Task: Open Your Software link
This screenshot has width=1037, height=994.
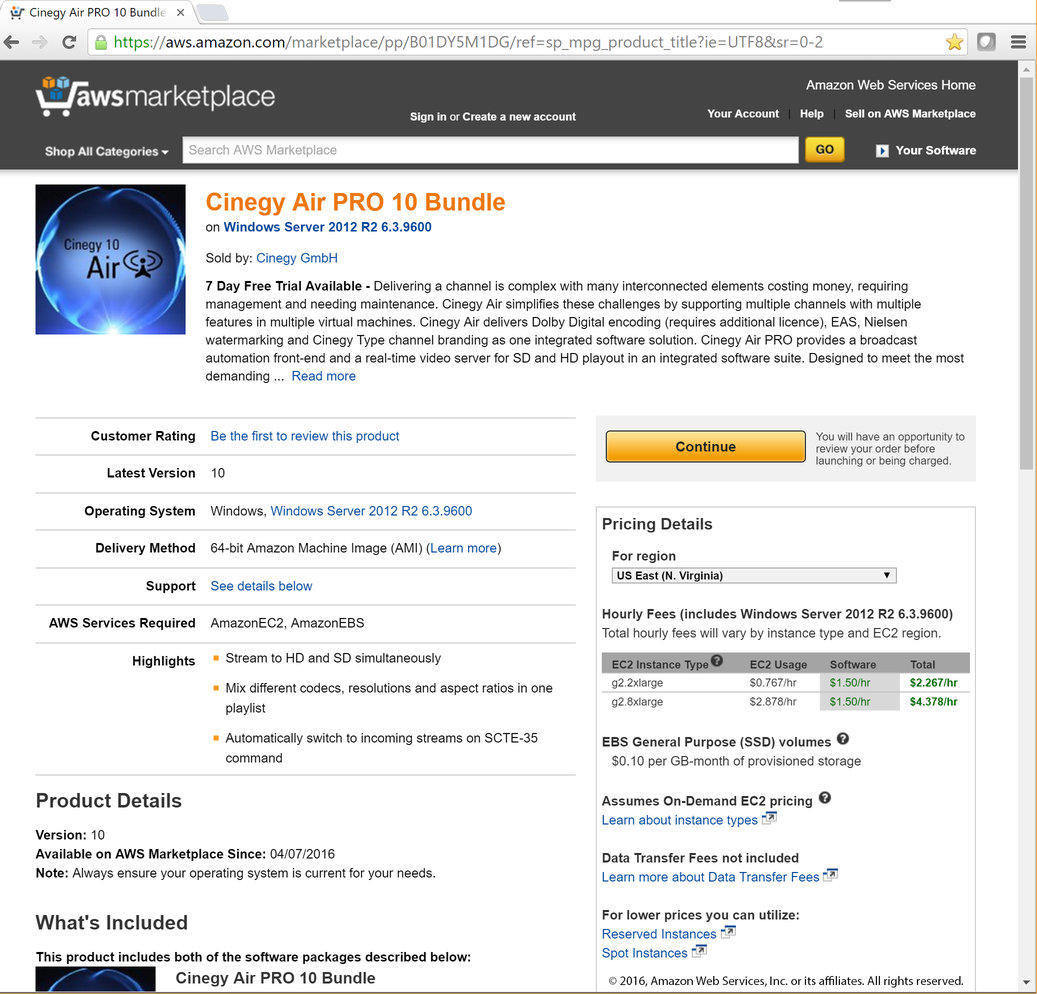Action: [936, 151]
